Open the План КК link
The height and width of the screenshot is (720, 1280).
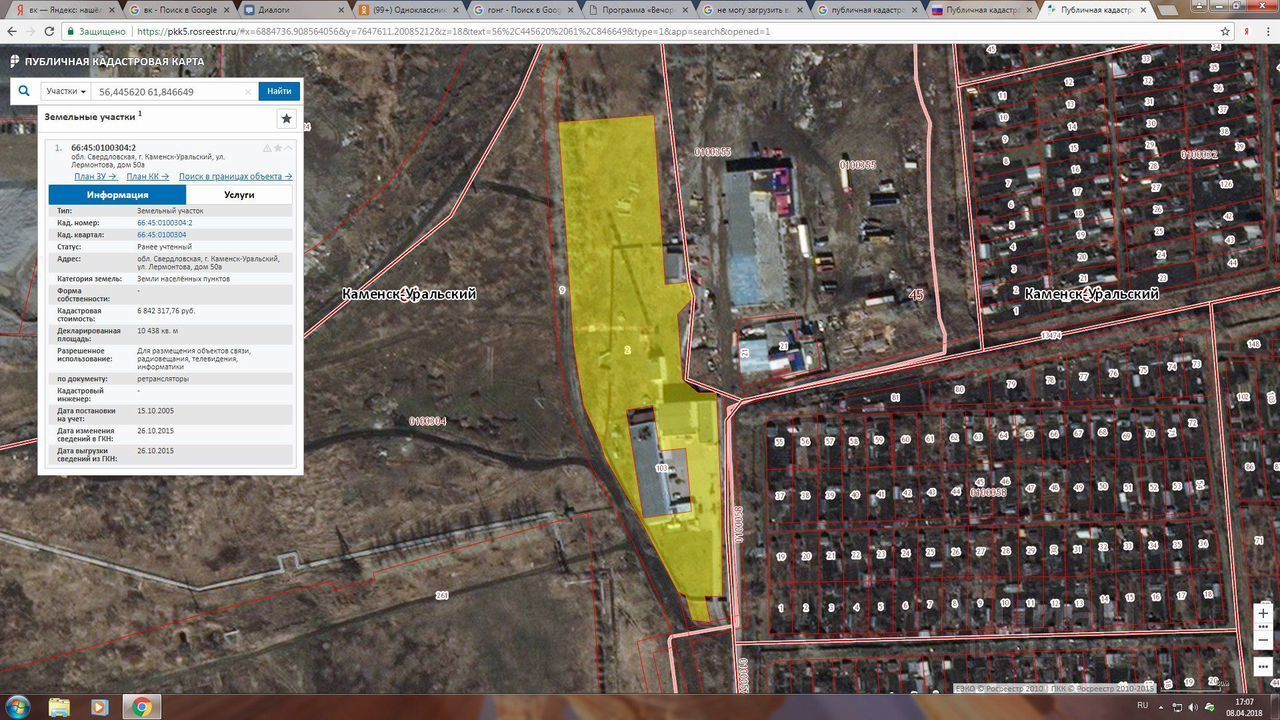click(x=148, y=176)
